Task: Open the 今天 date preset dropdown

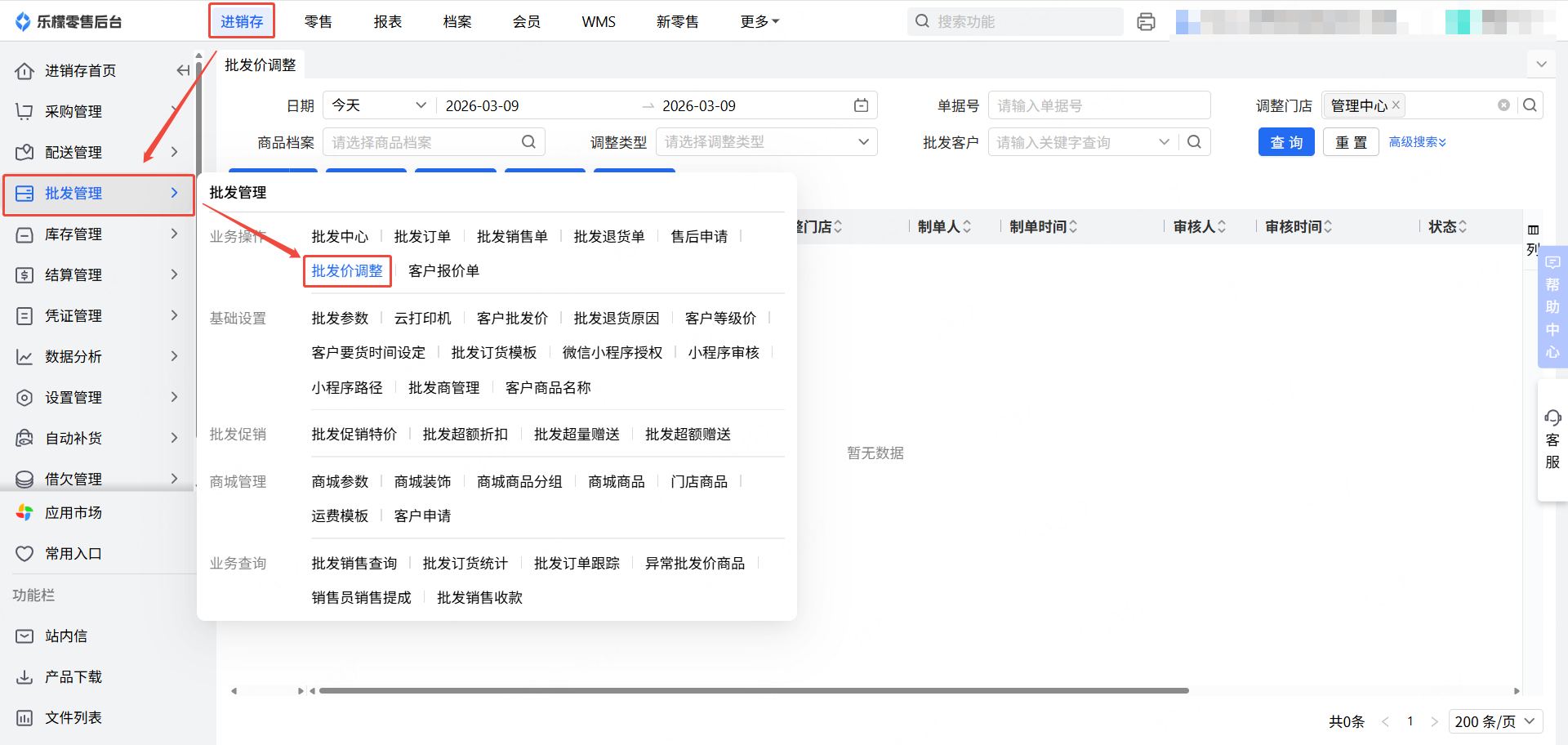Action: point(380,105)
